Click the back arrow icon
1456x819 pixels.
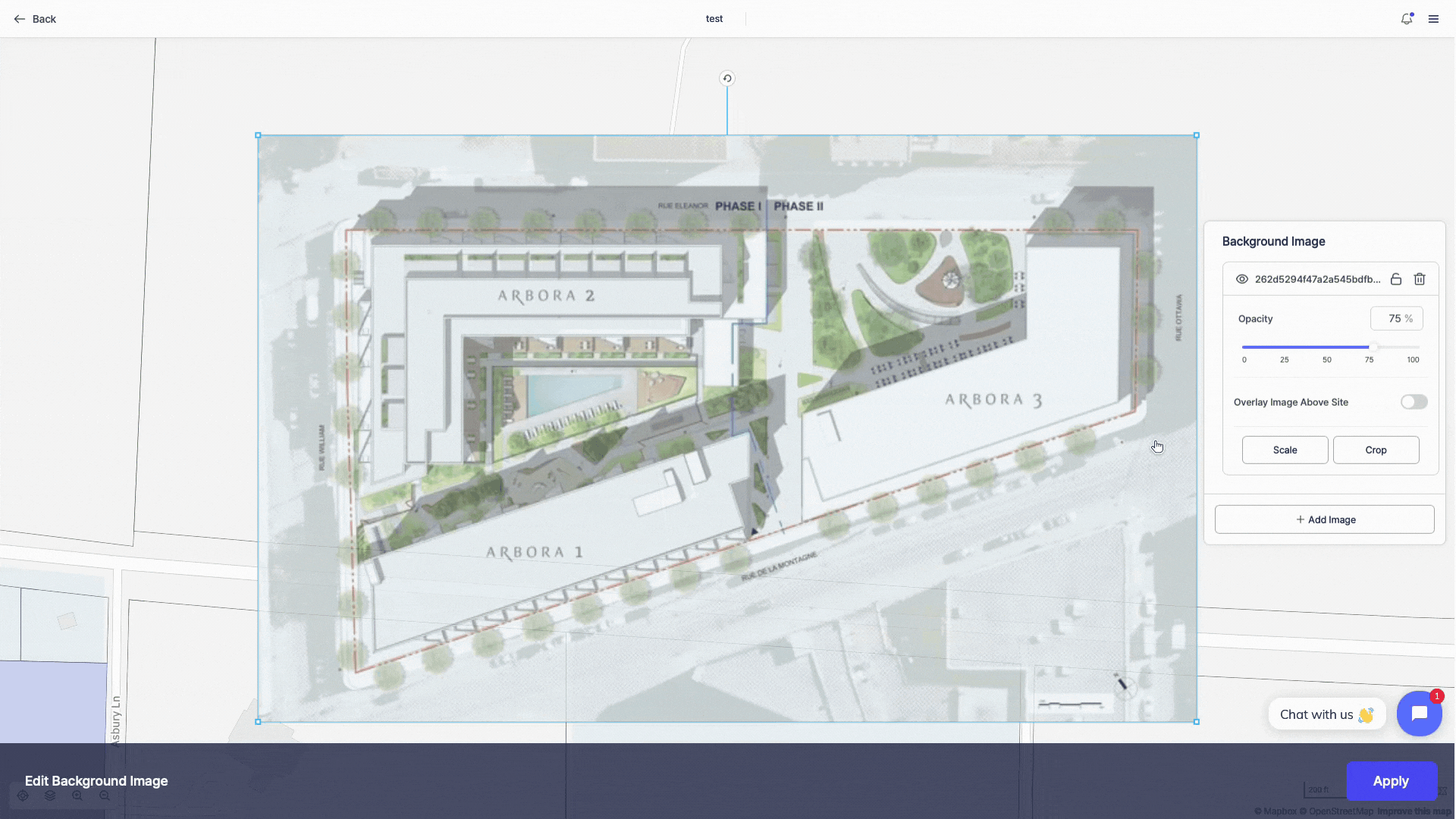pos(20,19)
